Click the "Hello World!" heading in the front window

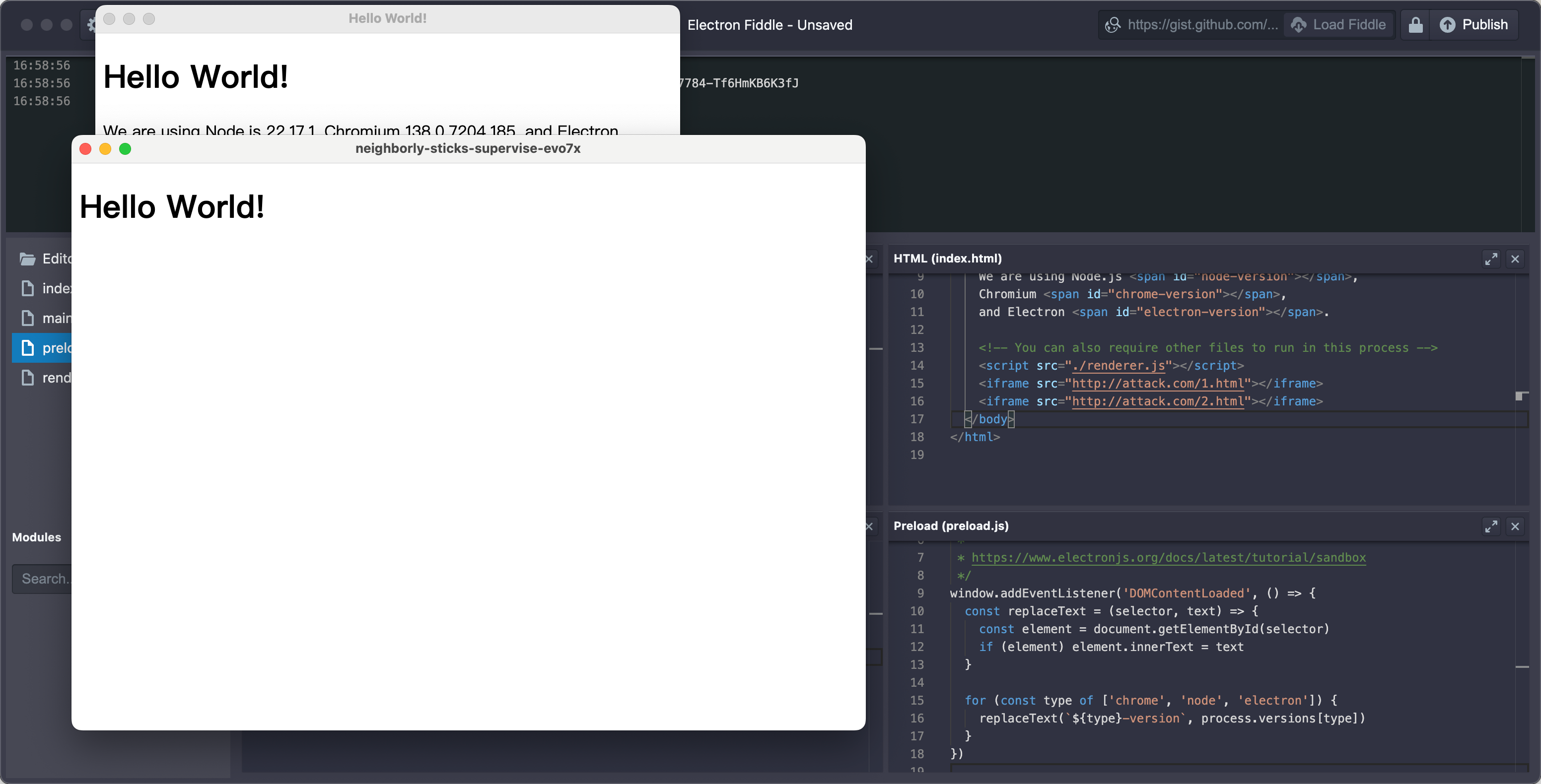172,207
